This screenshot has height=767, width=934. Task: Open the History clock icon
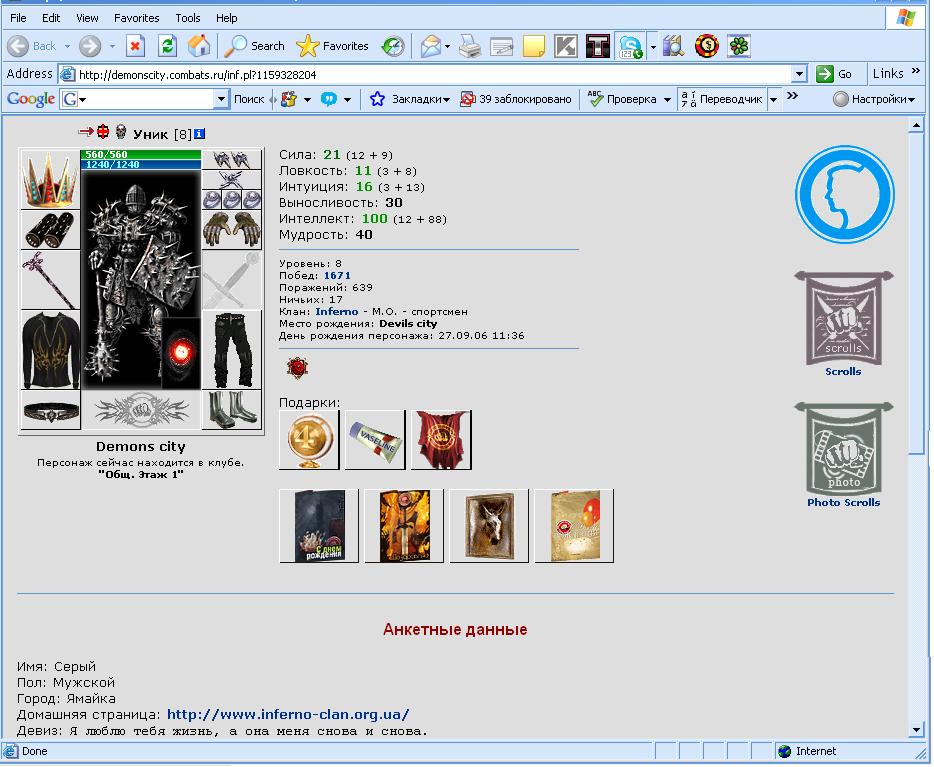click(x=393, y=46)
